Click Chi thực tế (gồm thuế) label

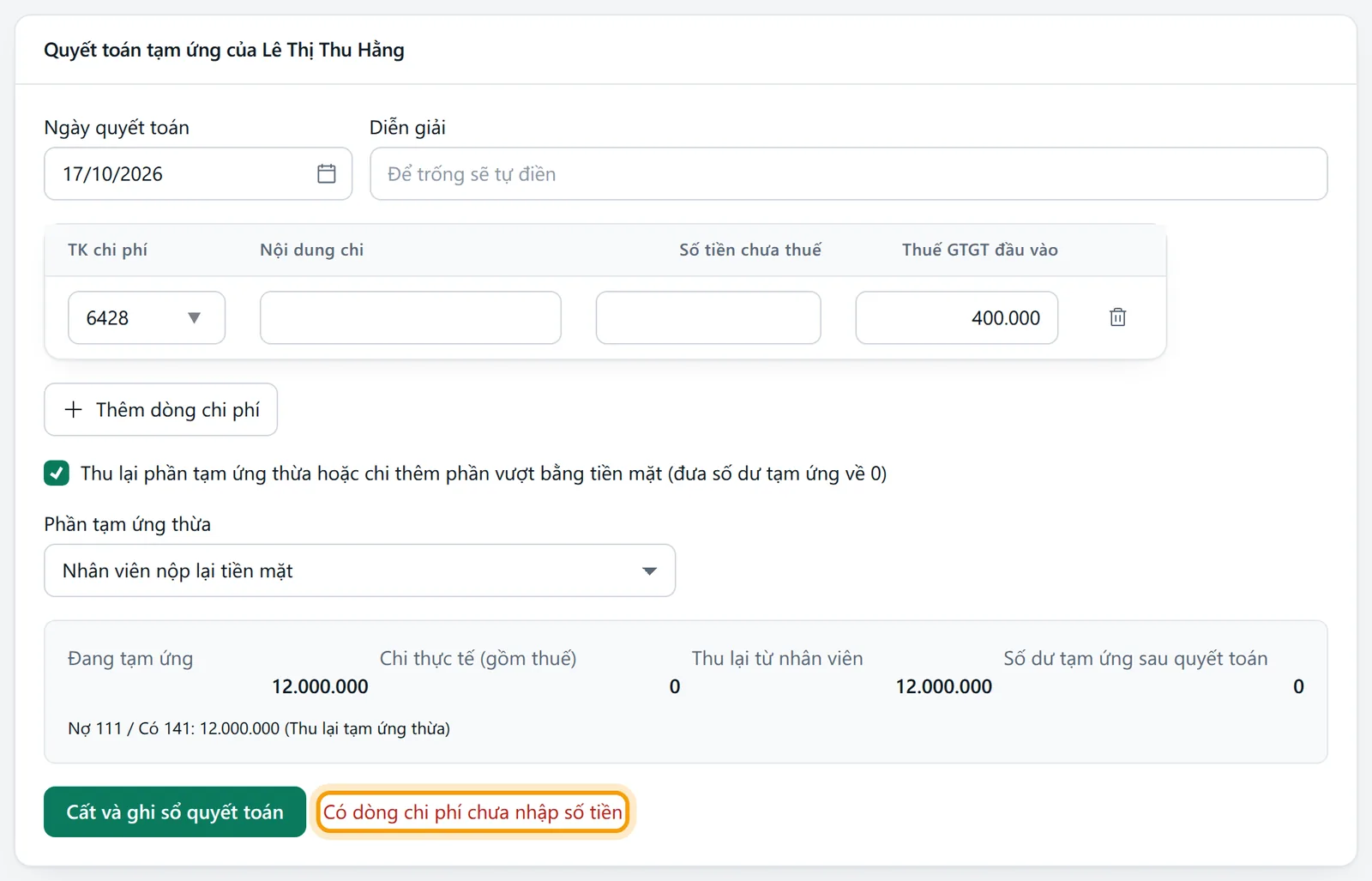[x=478, y=658]
